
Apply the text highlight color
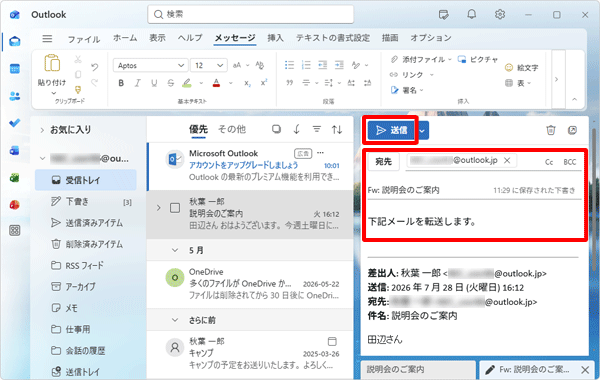tap(187, 83)
